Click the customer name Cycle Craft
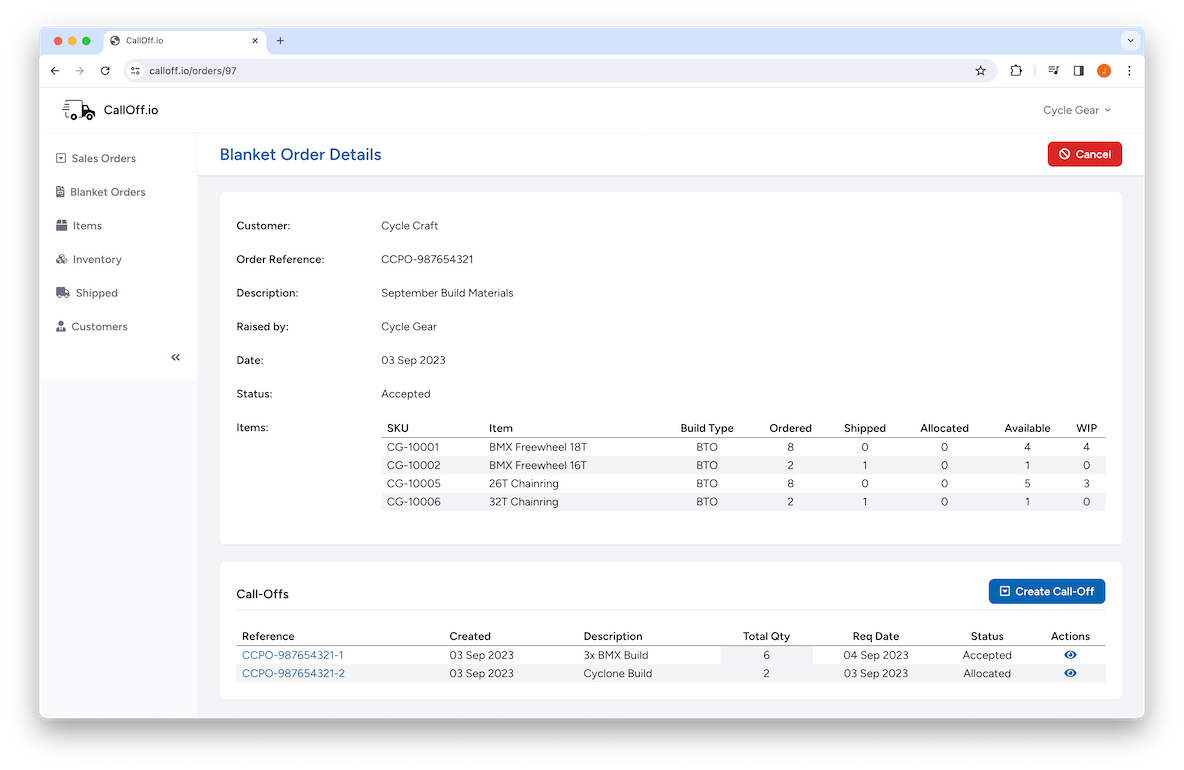This screenshot has height=770, width=1184. (409, 226)
